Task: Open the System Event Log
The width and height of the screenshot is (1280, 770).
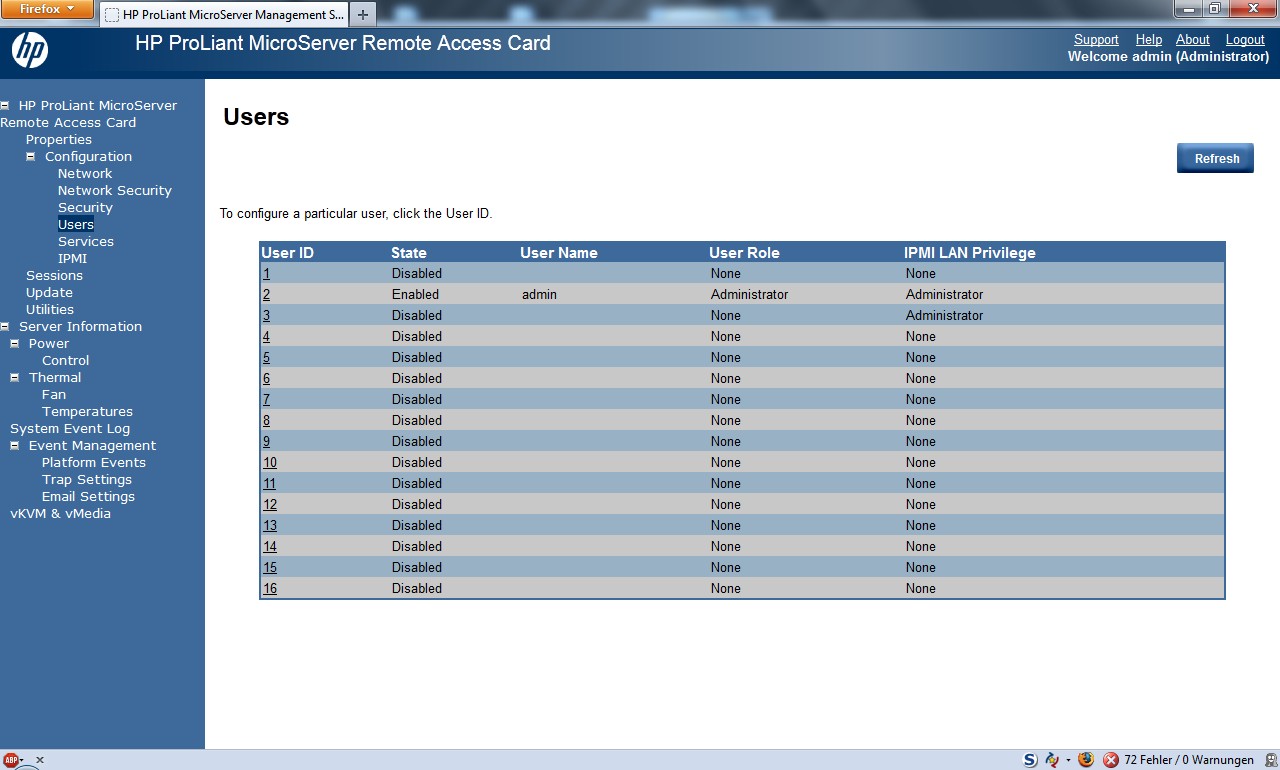Action: pyautogui.click(x=70, y=428)
